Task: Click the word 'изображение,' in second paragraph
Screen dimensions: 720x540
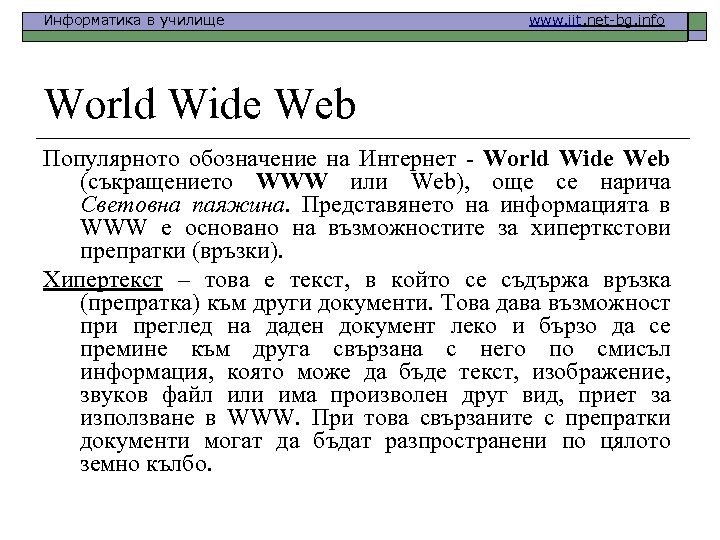Action: [601, 372]
